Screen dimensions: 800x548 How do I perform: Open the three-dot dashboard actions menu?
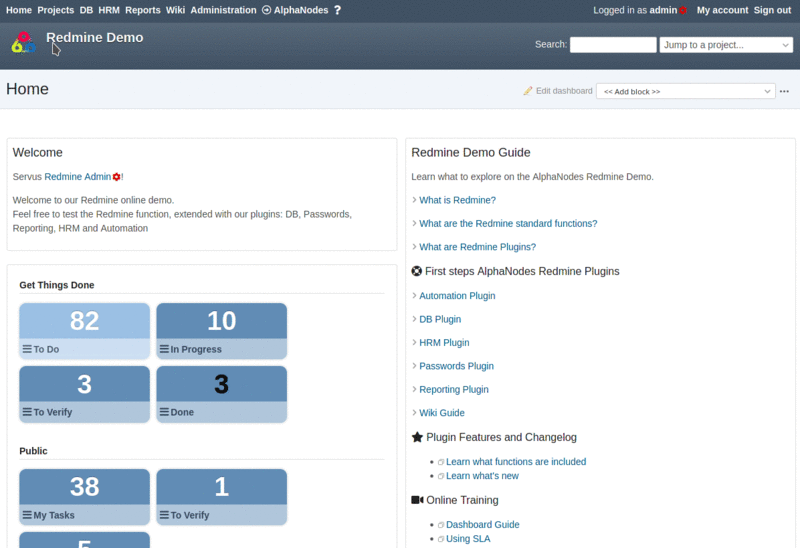click(x=785, y=91)
